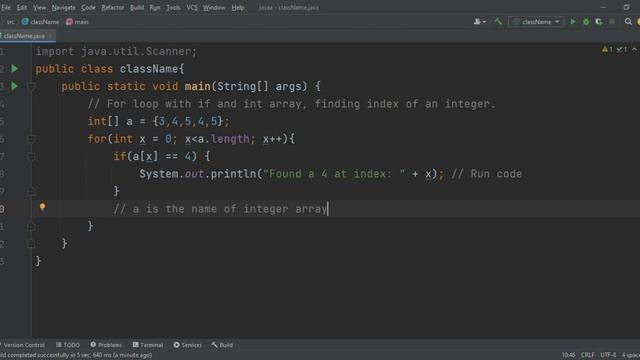The width and height of the screenshot is (640, 360).
Task: Click the word length in the for loop
Action: [x=230, y=139]
